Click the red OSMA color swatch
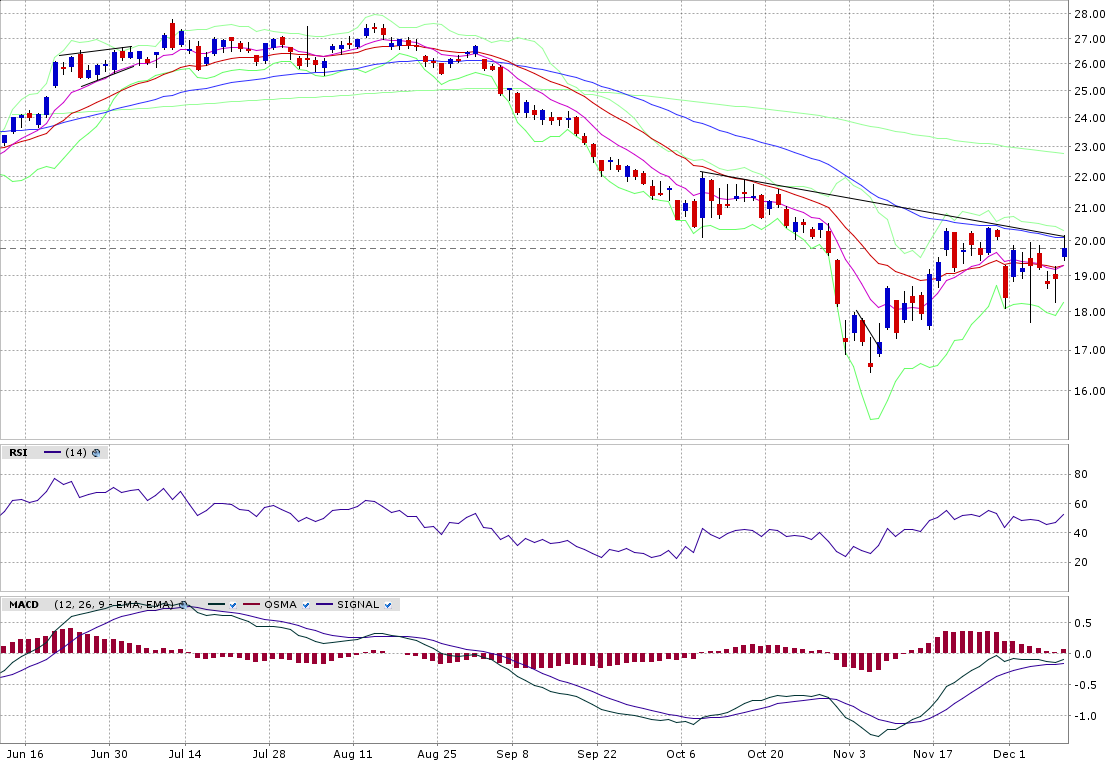The height and width of the screenshot is (768, 1114). [x=251, y=605]
